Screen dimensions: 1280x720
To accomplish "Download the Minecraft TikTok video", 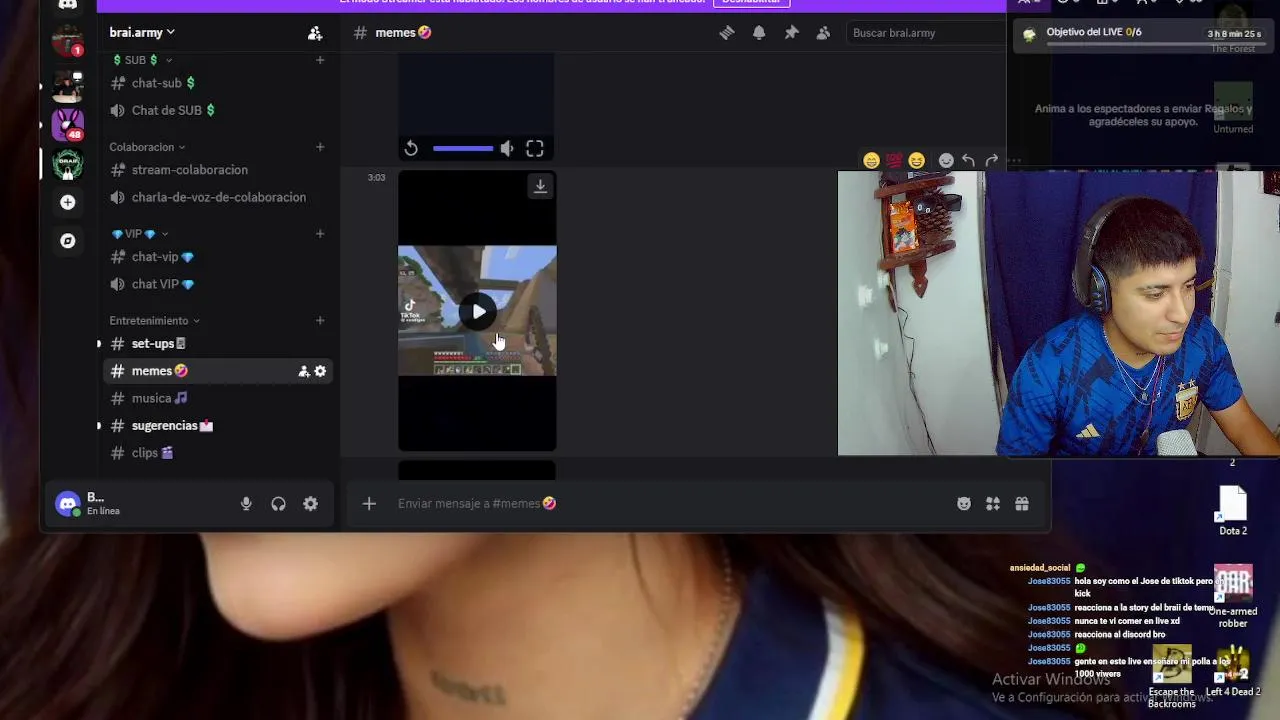I will point(540,186).
